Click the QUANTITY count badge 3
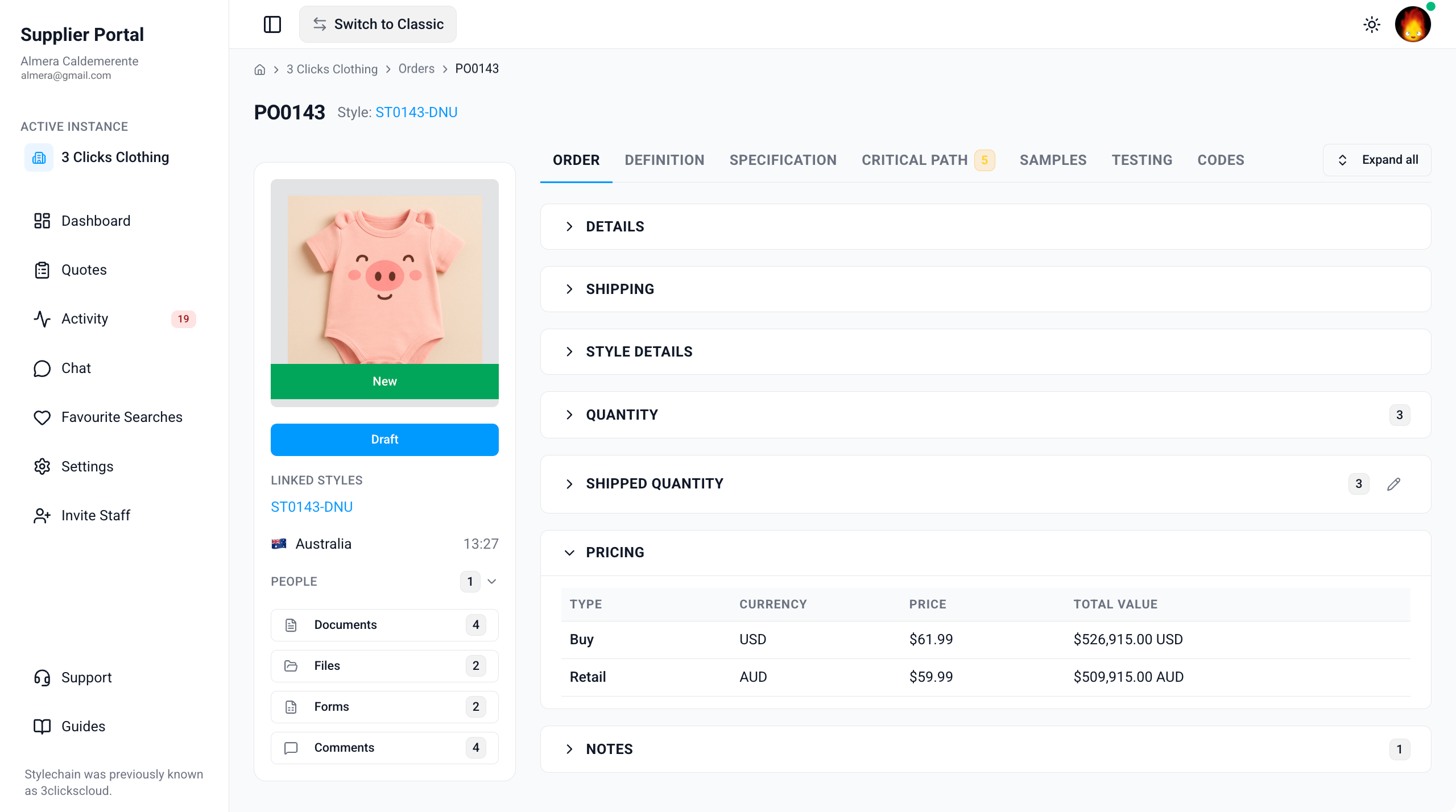 1399,415
